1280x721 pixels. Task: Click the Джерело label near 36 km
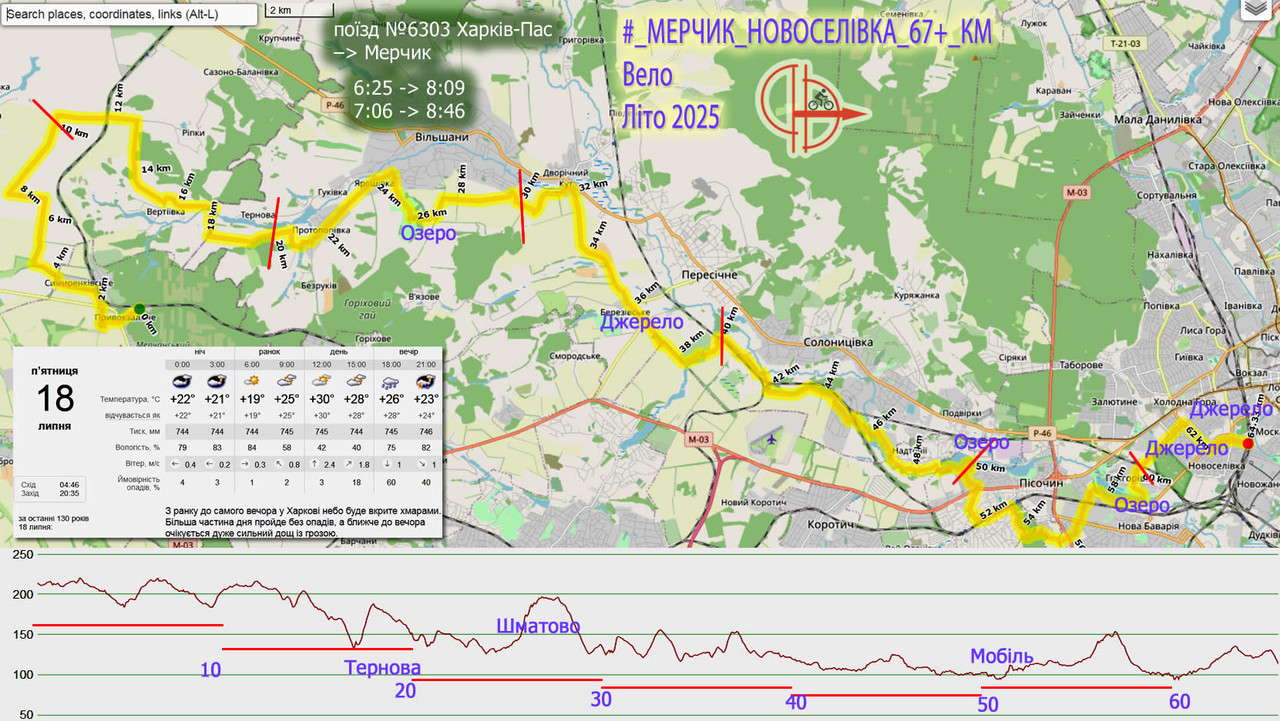click(x=641, y=321)
